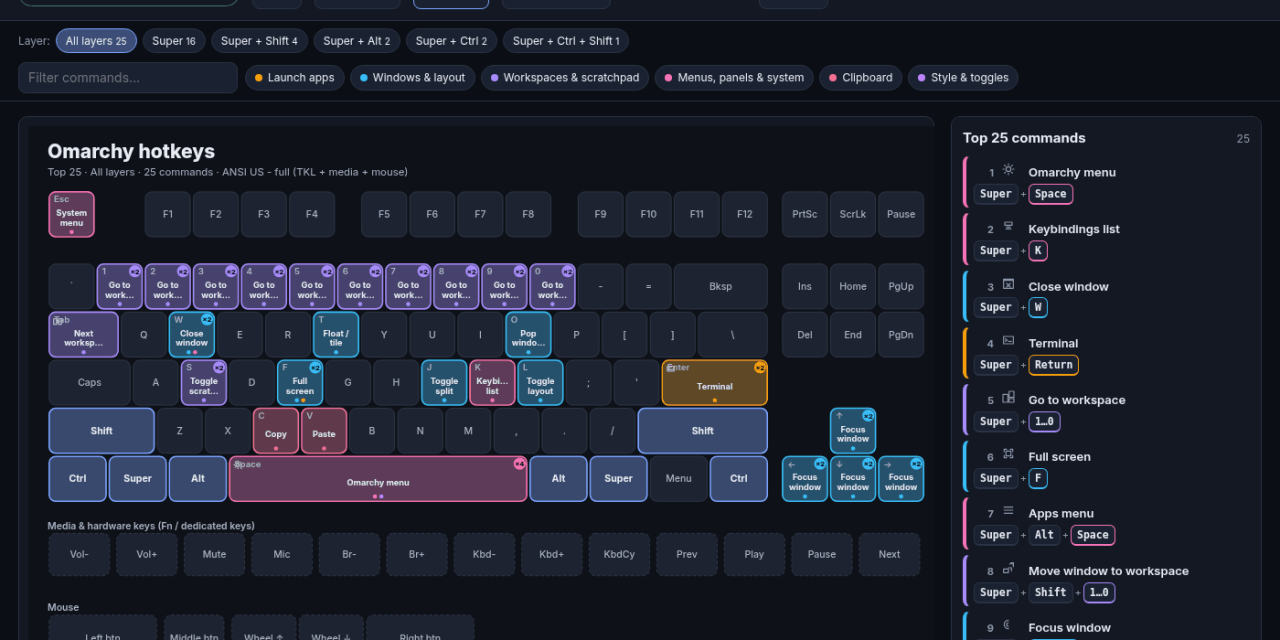
Task: Click the Focus window command icon
Action: [x=1008, y=626]
